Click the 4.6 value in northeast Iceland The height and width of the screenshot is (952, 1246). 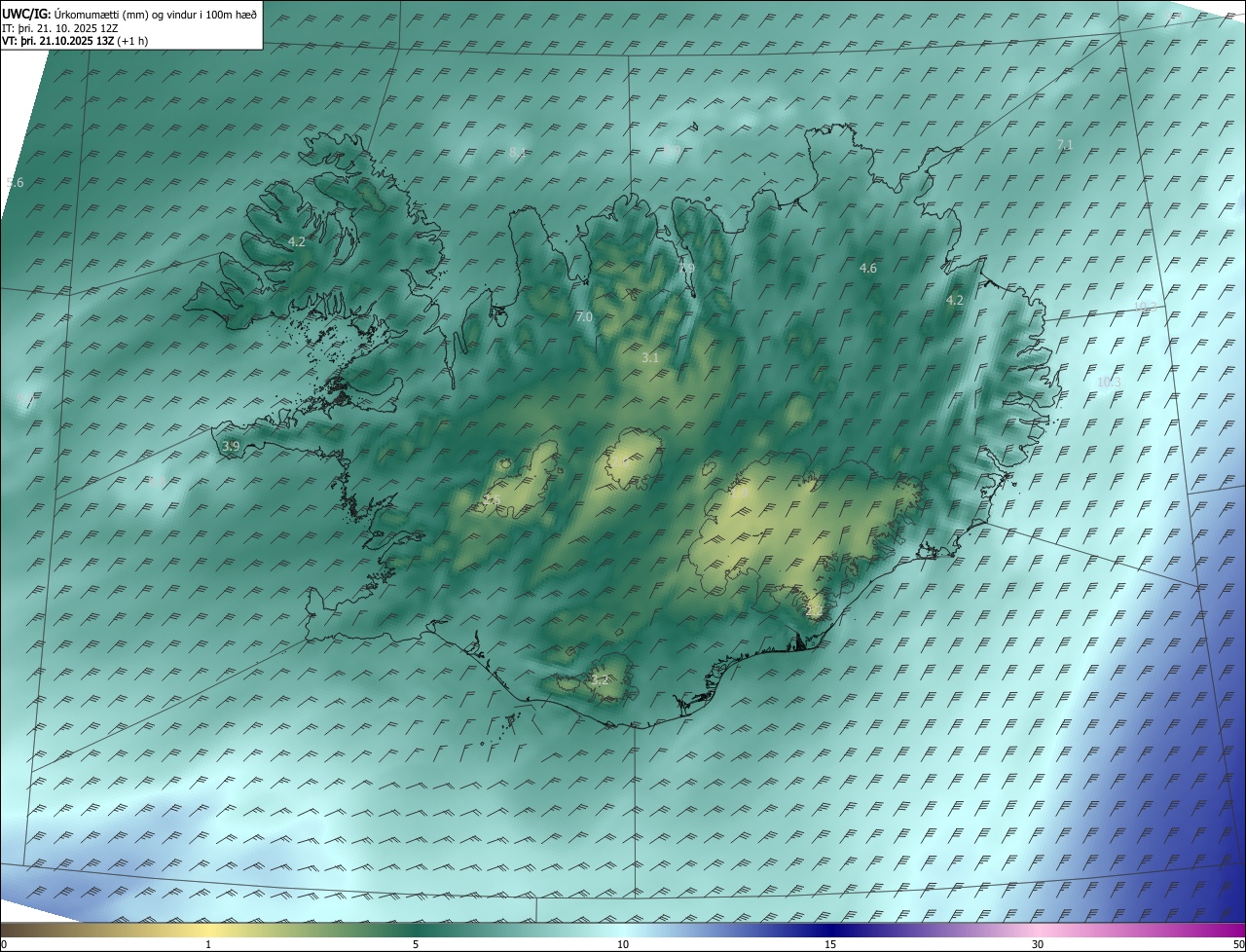(868, 268)
